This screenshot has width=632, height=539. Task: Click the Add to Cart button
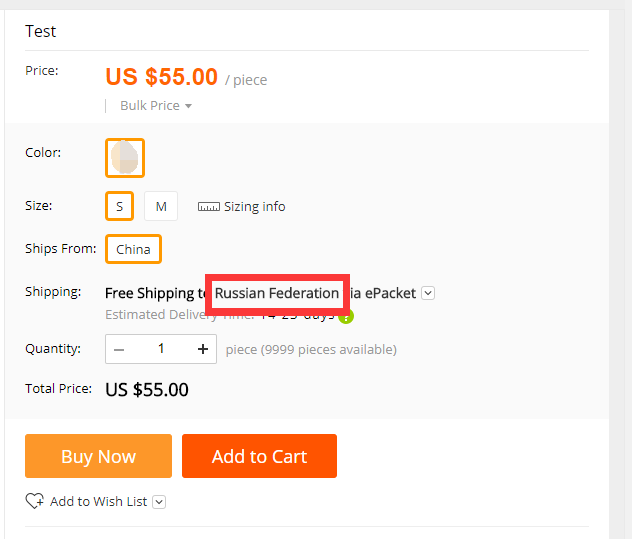point(259,456)
